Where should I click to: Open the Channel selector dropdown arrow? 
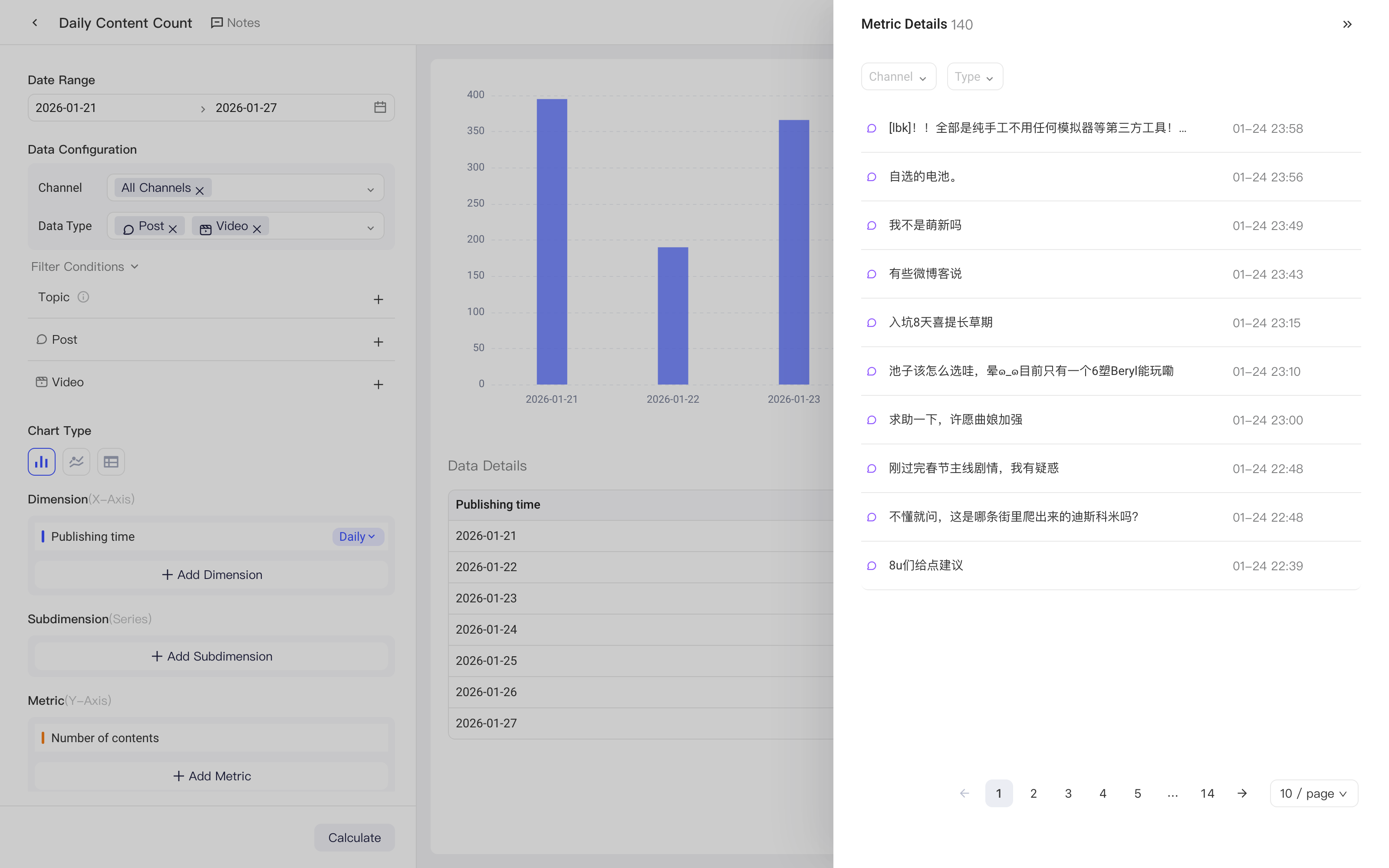pos(371,190)
